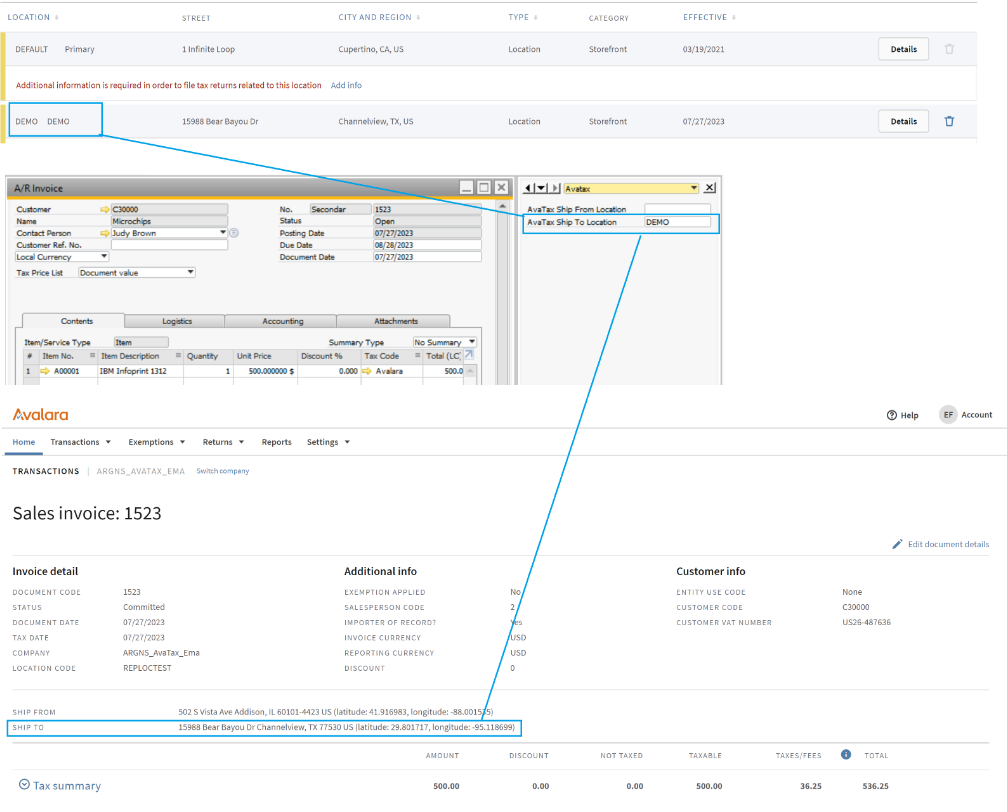1007x812 pixels.
Task: Select the location code "REPLOCTEST"
Action: (x=147, y=668)
